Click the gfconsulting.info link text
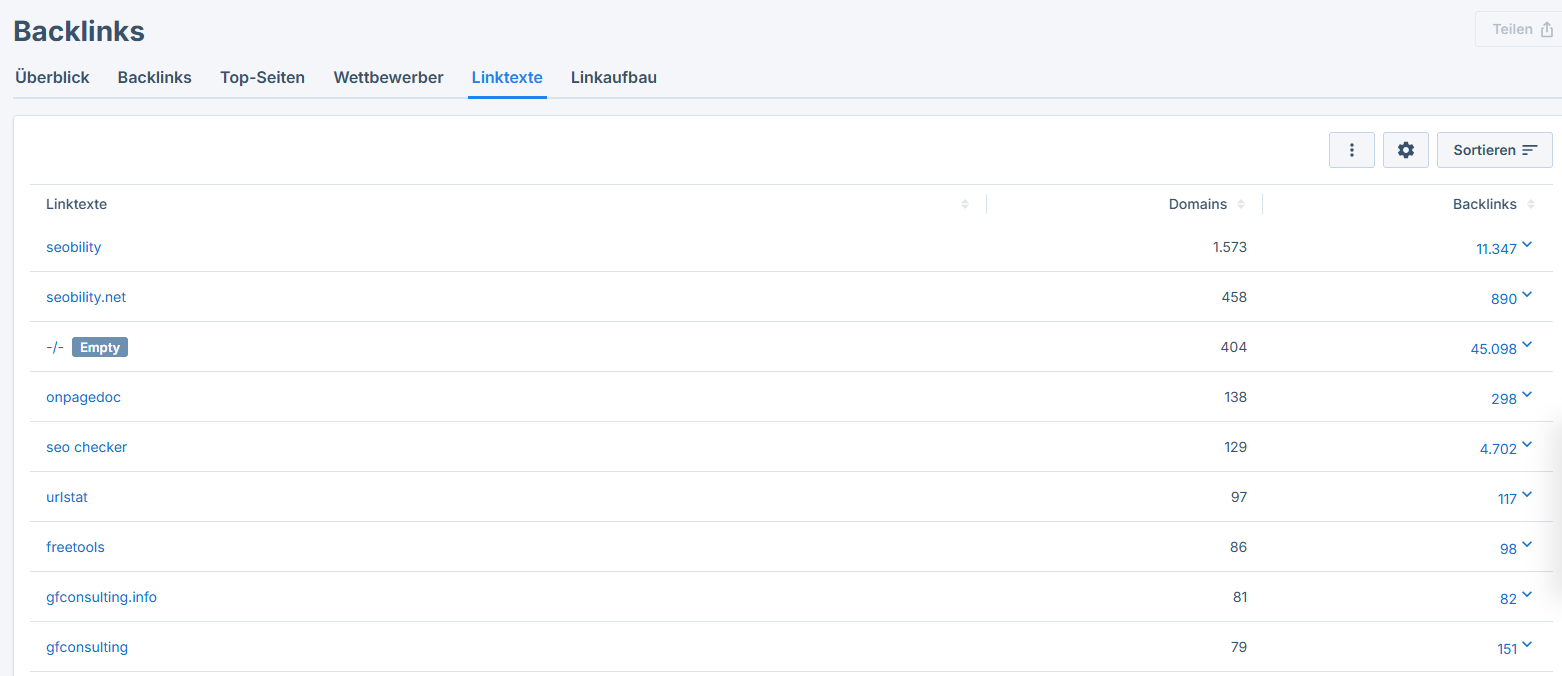Viewport: 1562px width, 676px height. pyautogui.click(x=101, y=597)
